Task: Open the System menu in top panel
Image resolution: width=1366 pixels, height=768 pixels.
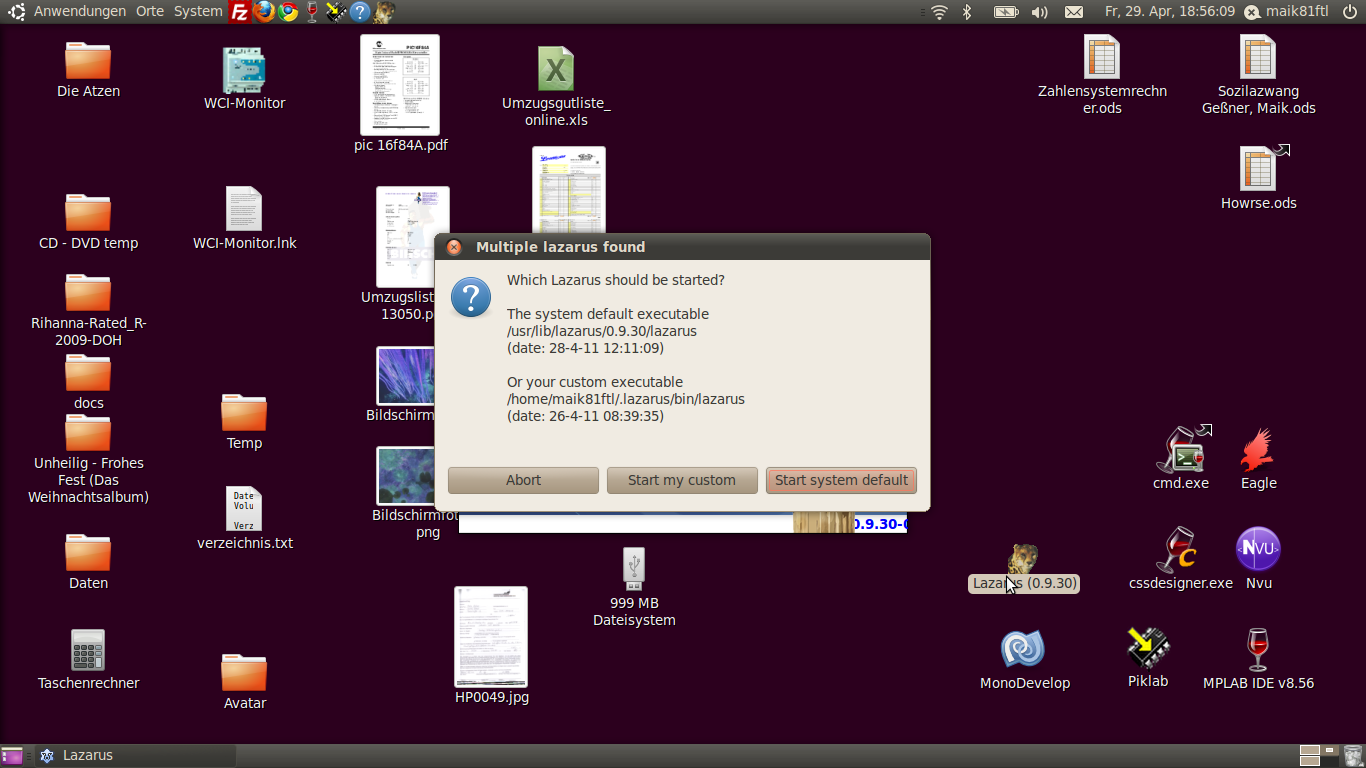Action: [198, 11]
